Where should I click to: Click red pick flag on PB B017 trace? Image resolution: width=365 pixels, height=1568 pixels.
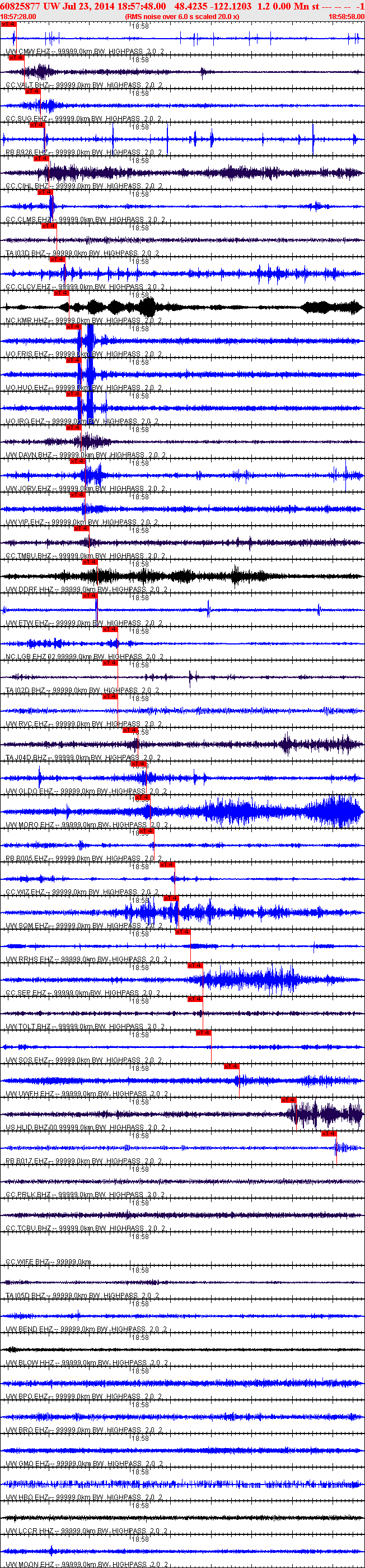[x=329, y=1133]
